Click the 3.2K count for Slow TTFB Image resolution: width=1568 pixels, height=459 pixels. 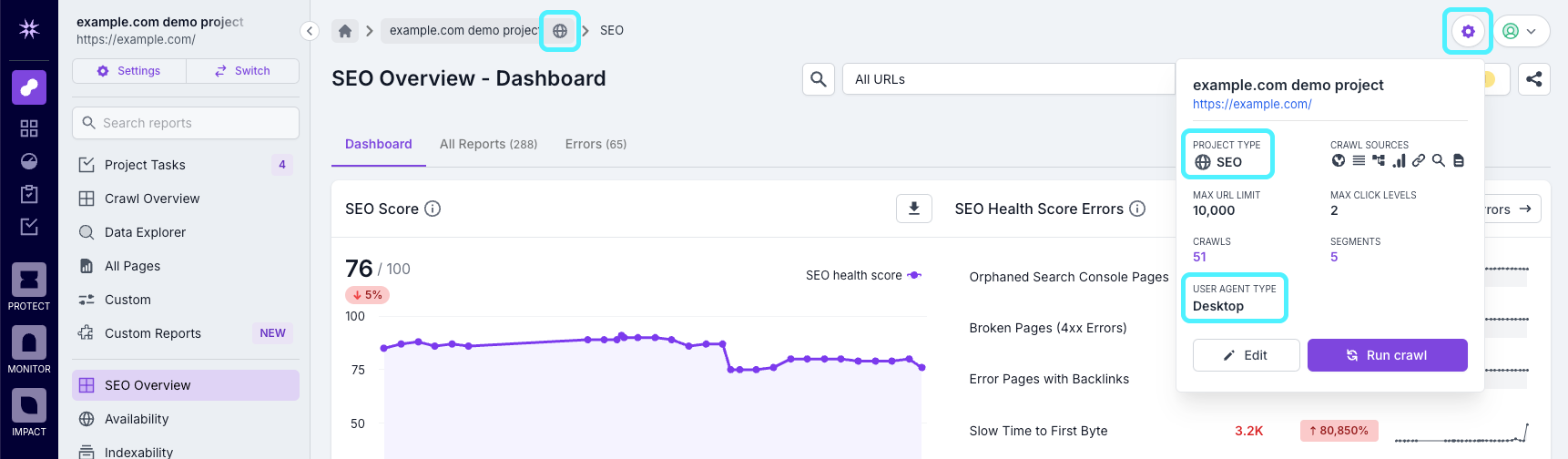[x=1248, y=431]
